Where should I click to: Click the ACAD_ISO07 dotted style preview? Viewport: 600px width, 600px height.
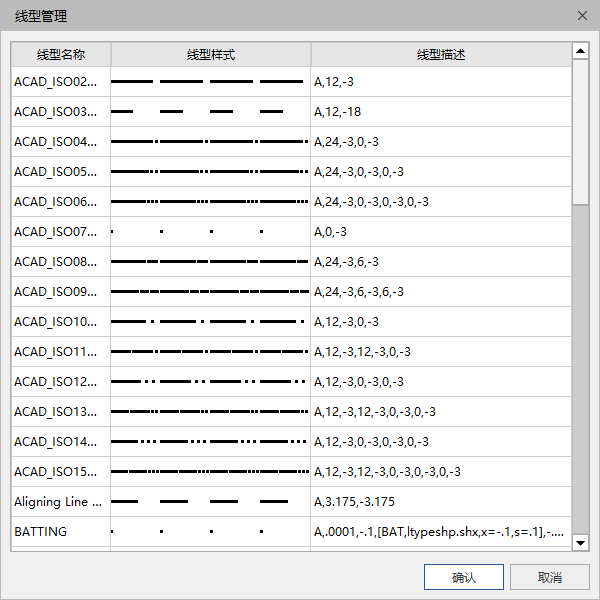[x=210, y=232]
